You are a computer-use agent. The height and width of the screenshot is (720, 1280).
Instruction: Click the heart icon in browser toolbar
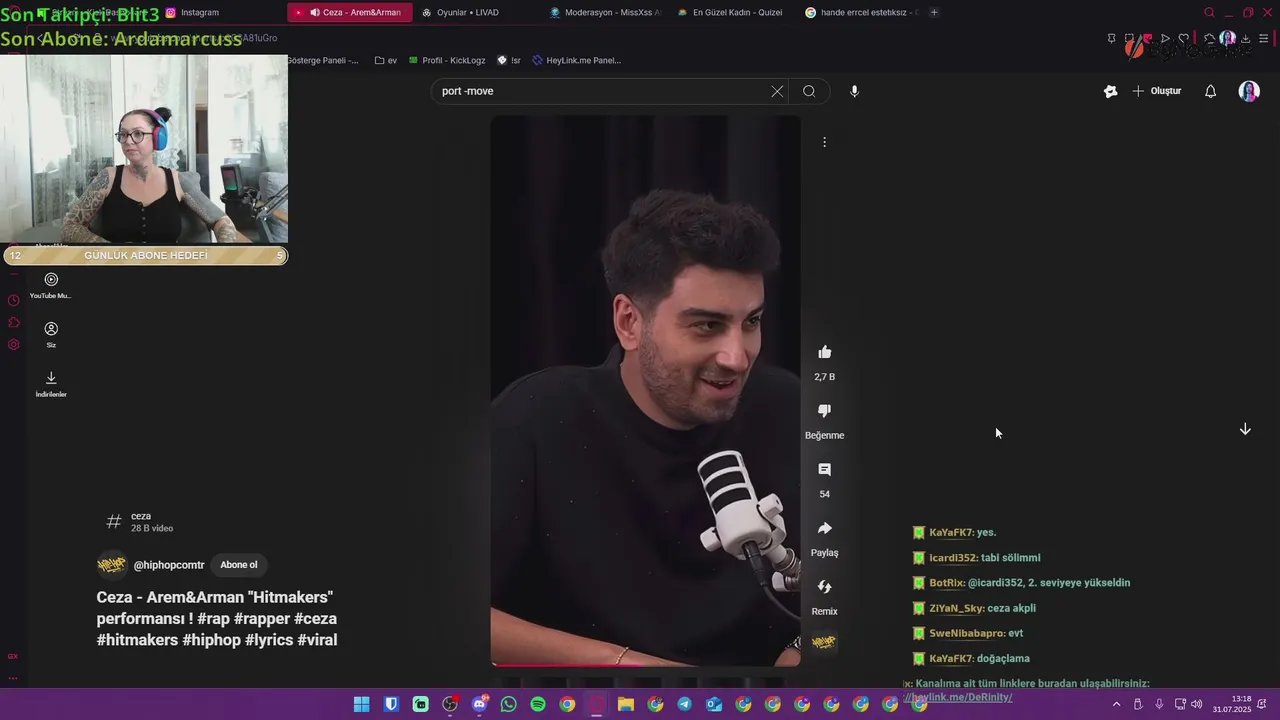[x=1184, y=38]
